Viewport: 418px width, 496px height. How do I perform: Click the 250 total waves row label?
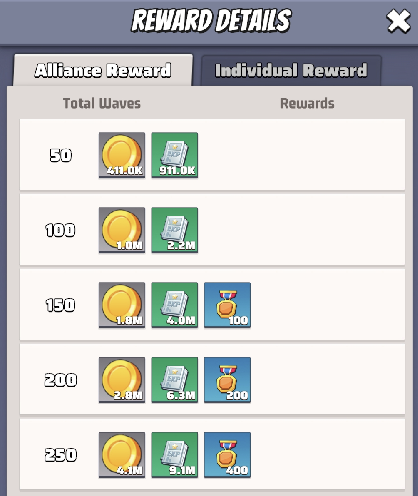61,455
